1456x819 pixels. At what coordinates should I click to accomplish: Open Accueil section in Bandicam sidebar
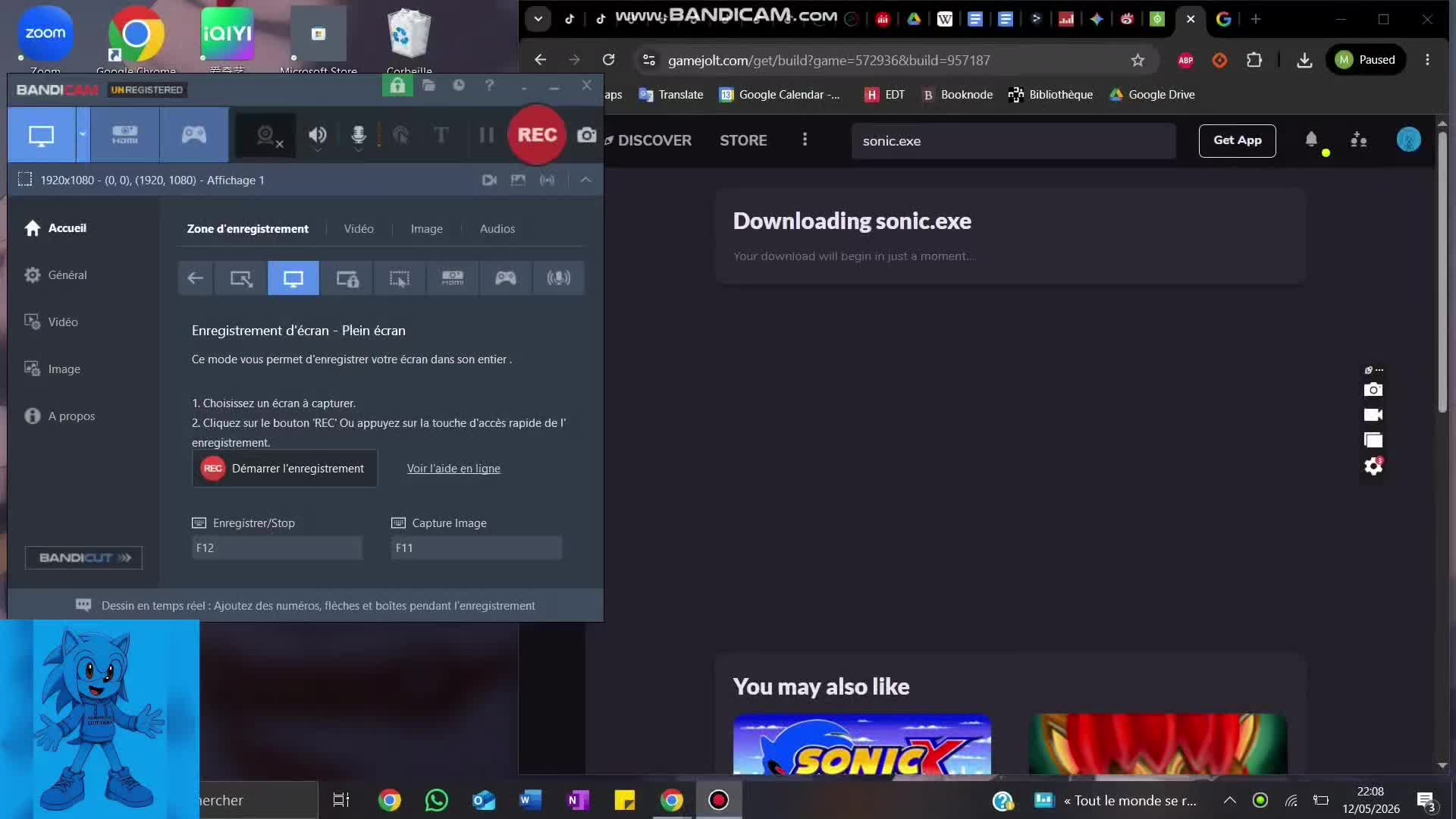click(55, 228)
